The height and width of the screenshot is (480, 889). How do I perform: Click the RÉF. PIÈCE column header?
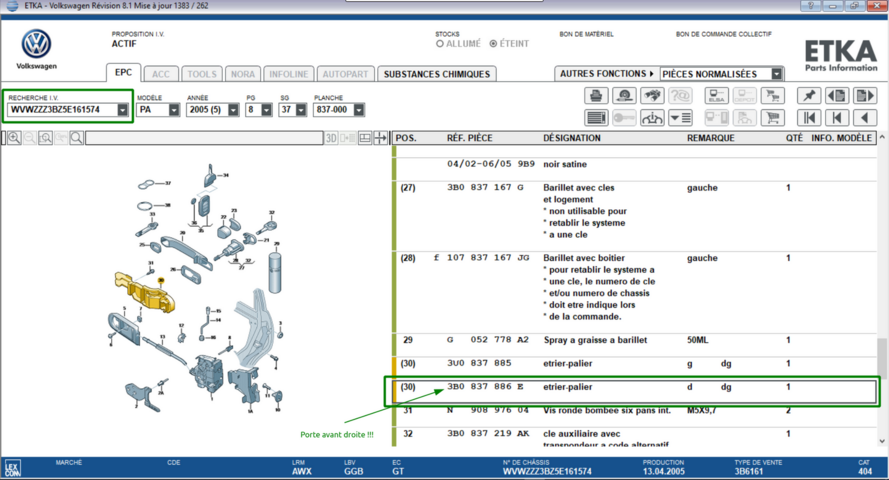click(x=469, y=138)
